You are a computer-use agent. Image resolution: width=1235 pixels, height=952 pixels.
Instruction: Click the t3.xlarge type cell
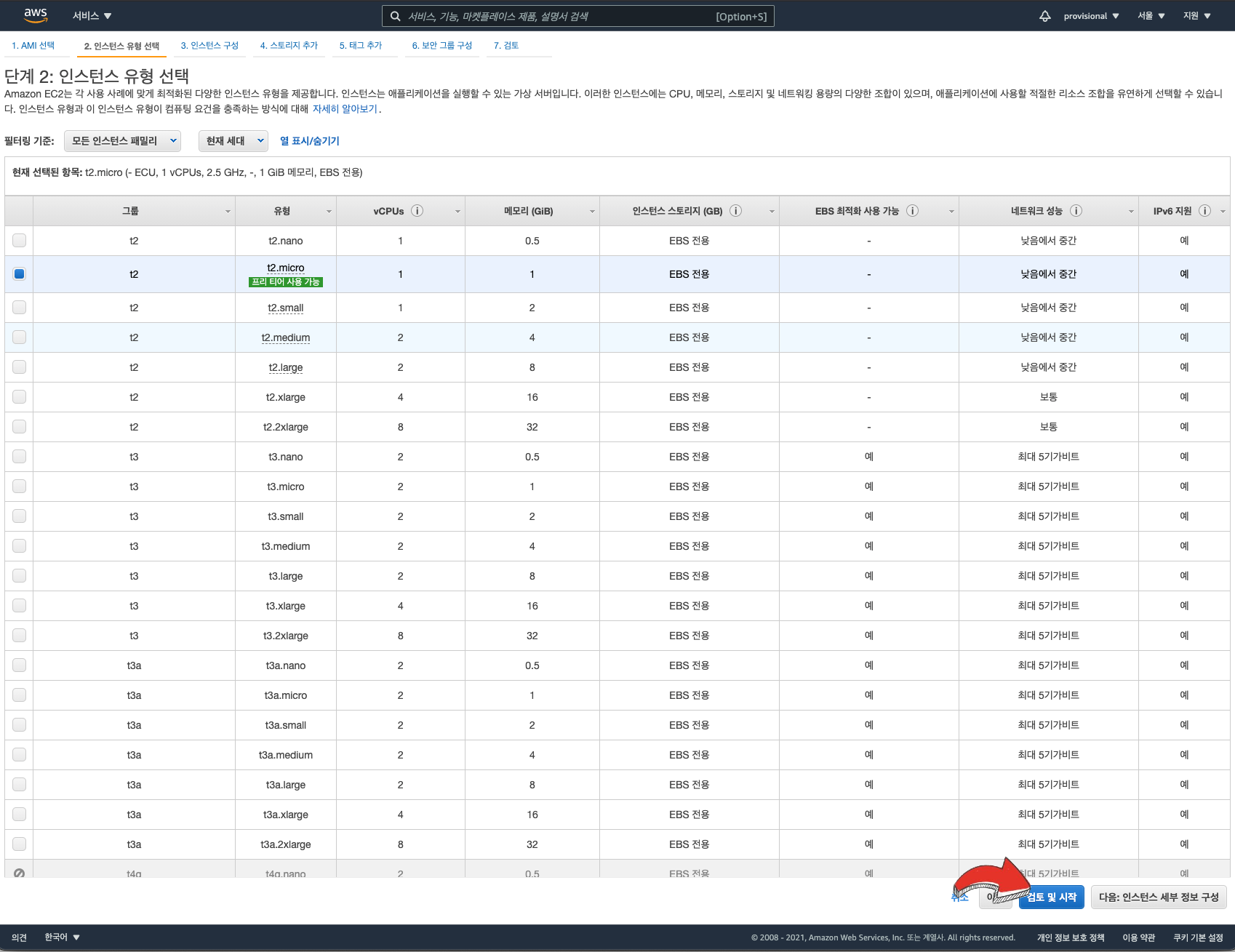(x=286, y=606)
